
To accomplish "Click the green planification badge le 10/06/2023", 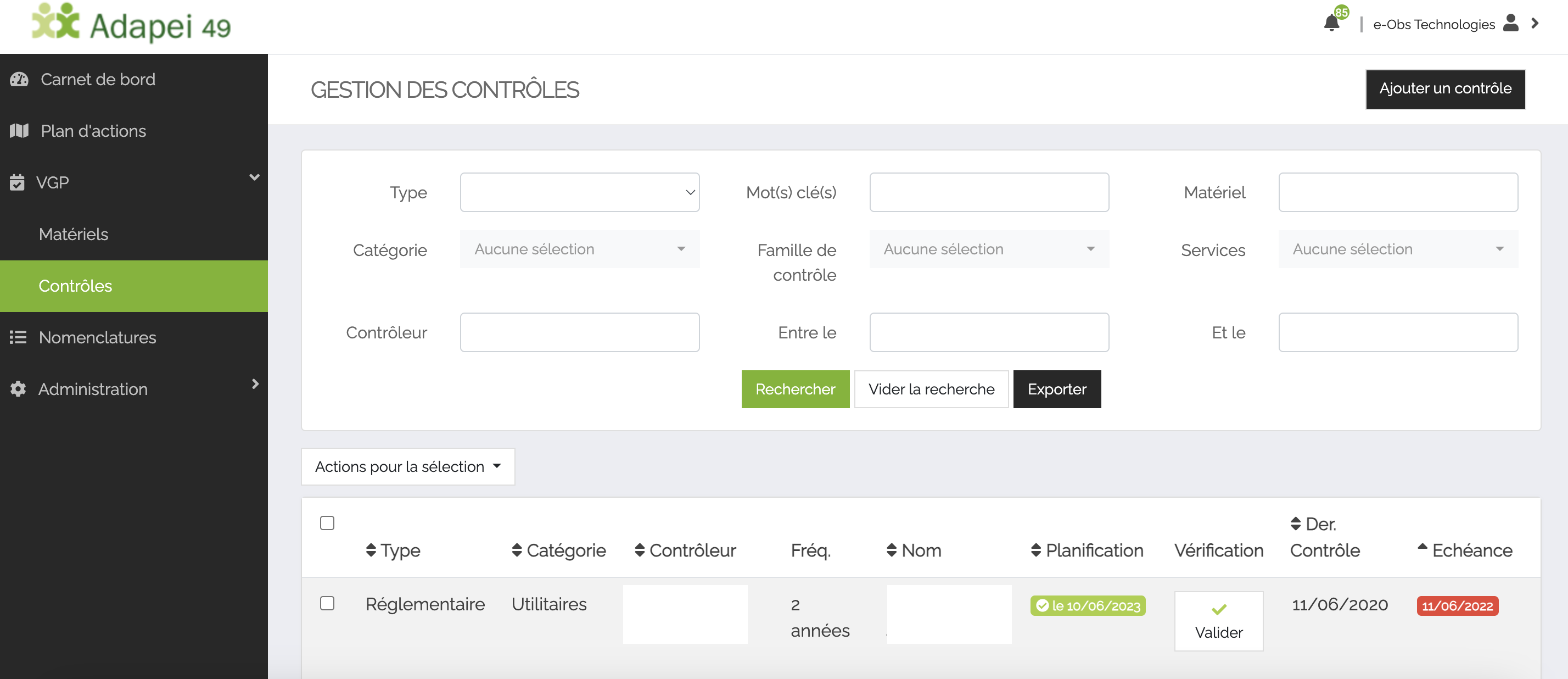I will [1088, 606].
